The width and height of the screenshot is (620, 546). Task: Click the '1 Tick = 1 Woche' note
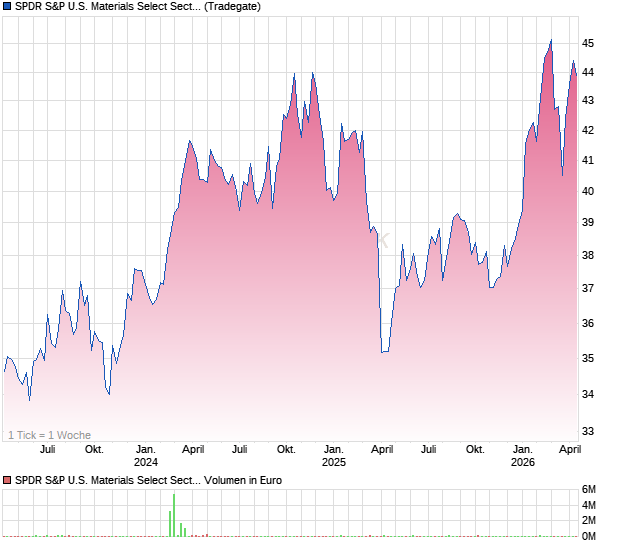click(x=49, y=435)
